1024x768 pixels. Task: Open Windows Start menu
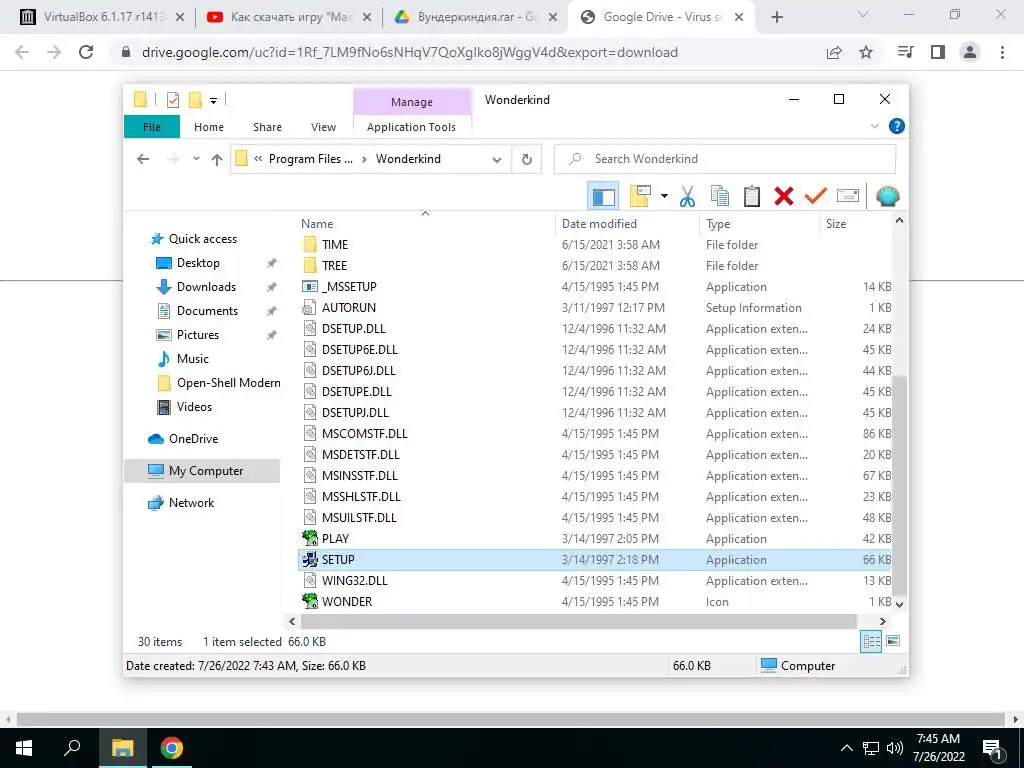click(24, 748)
